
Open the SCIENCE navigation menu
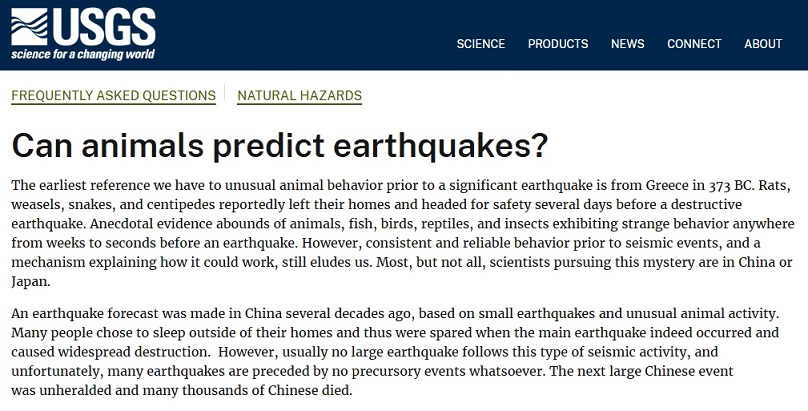coord(481,44)
